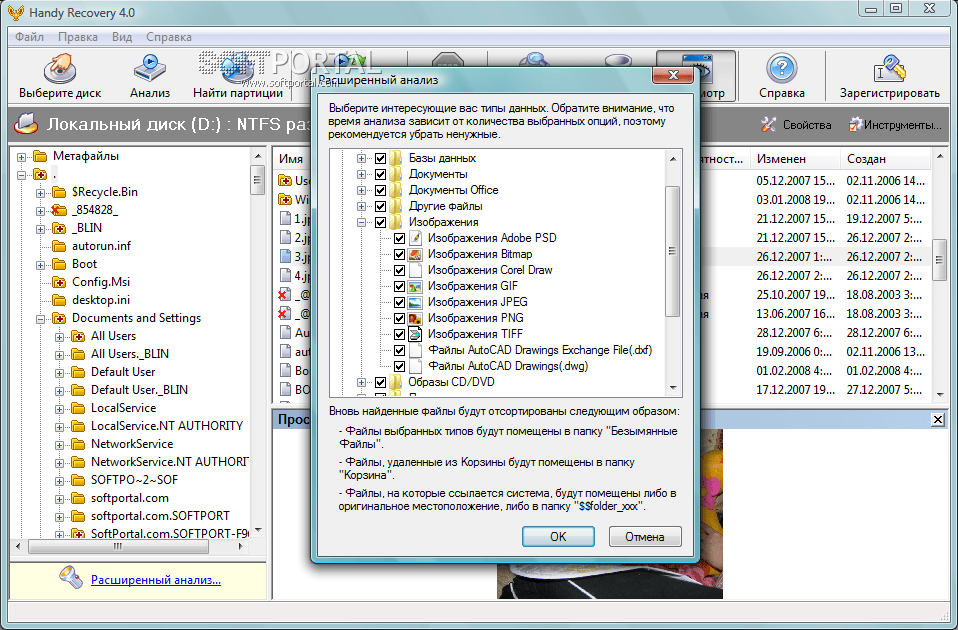
Task: Click the folder tree horizontal scrollbar thumb
Action: click(x=118, y=546)
